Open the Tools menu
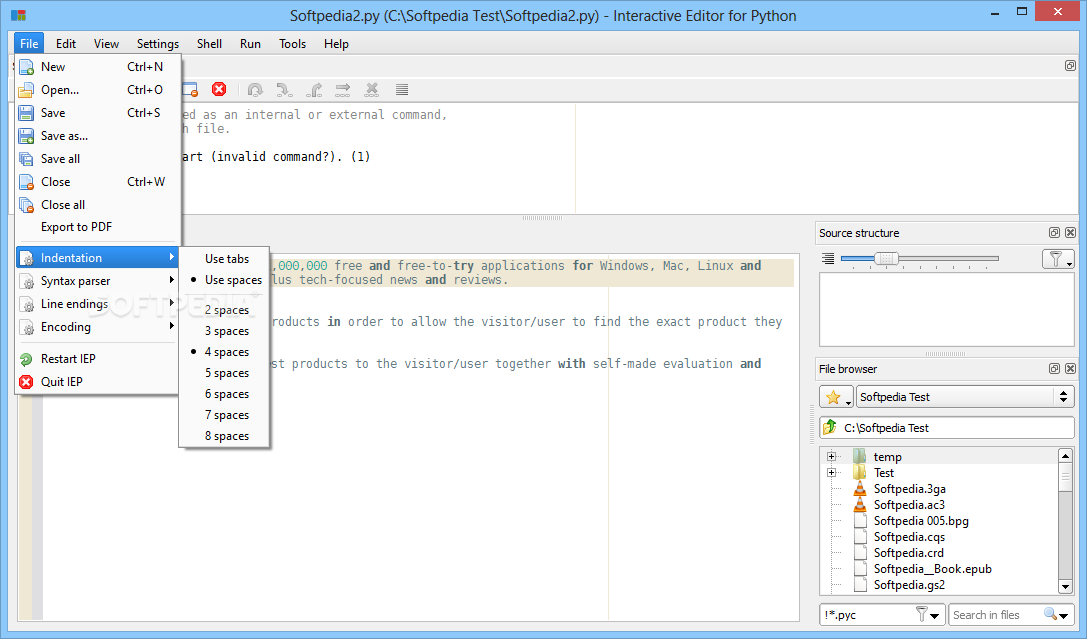This screenshot has width=1087, height=639. tap(293, 44)
